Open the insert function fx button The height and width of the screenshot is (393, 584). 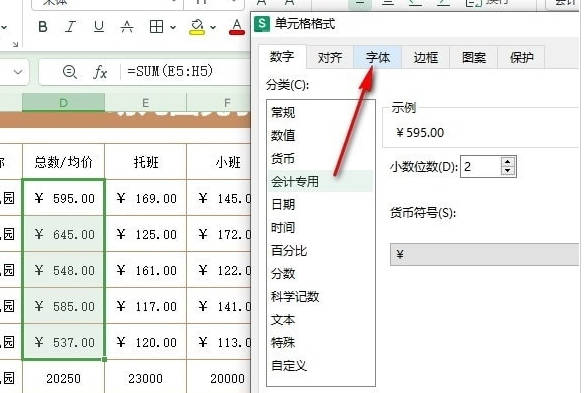pos(100,72)
